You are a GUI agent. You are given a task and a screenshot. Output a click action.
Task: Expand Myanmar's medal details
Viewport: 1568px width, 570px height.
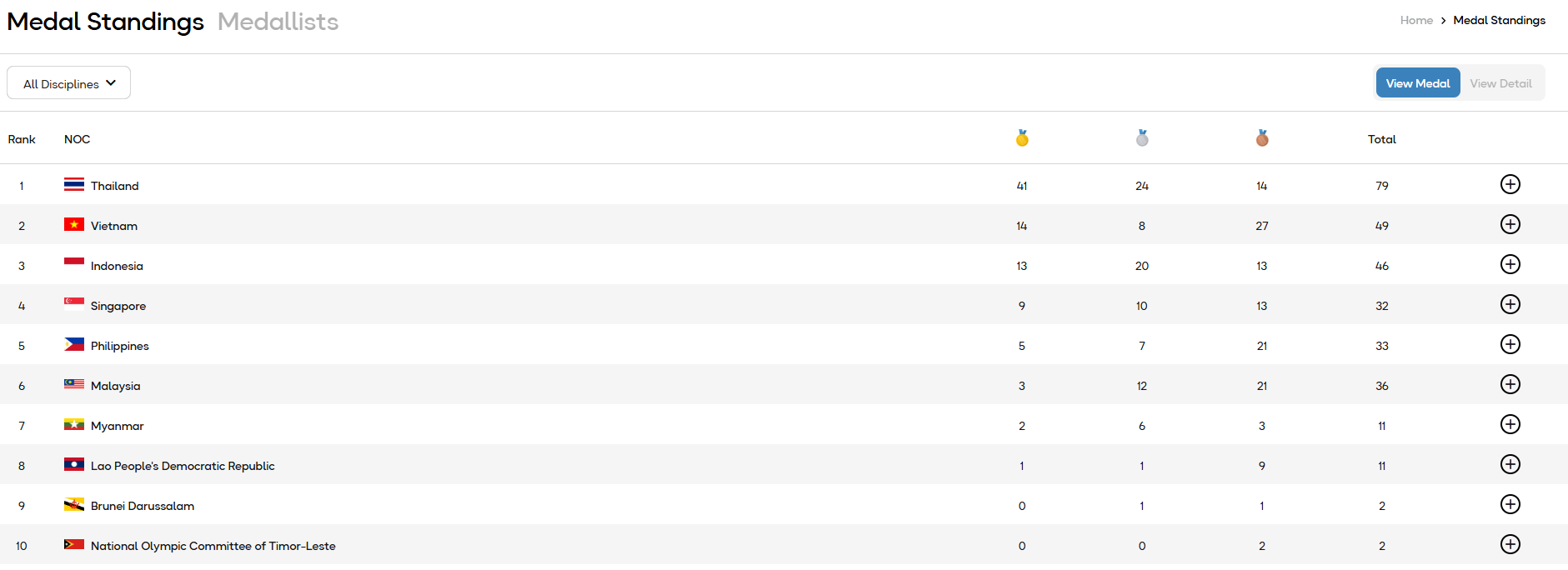click(1510, 424)
